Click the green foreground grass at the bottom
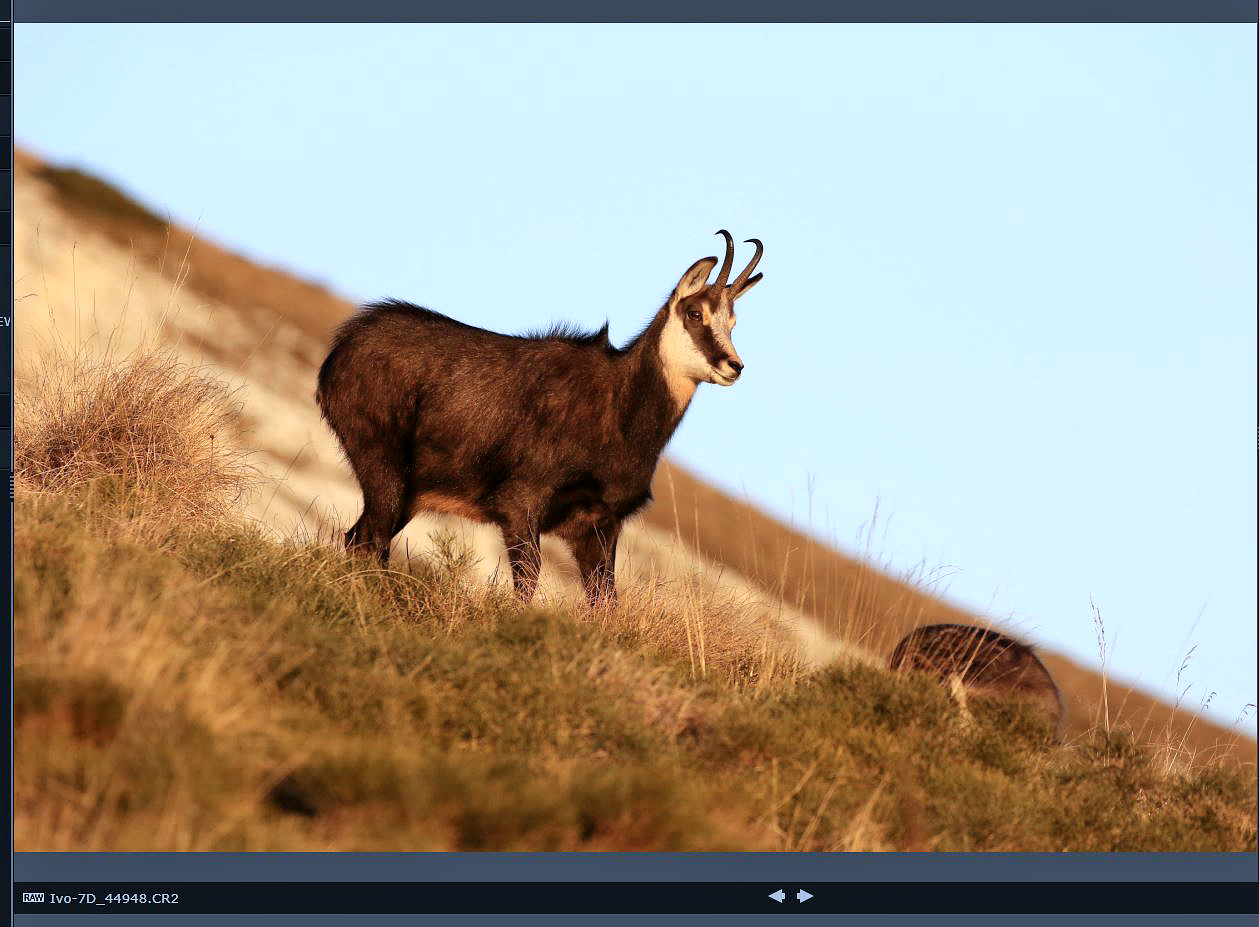This screenshot has width=1259, height=927. (400, 760)
